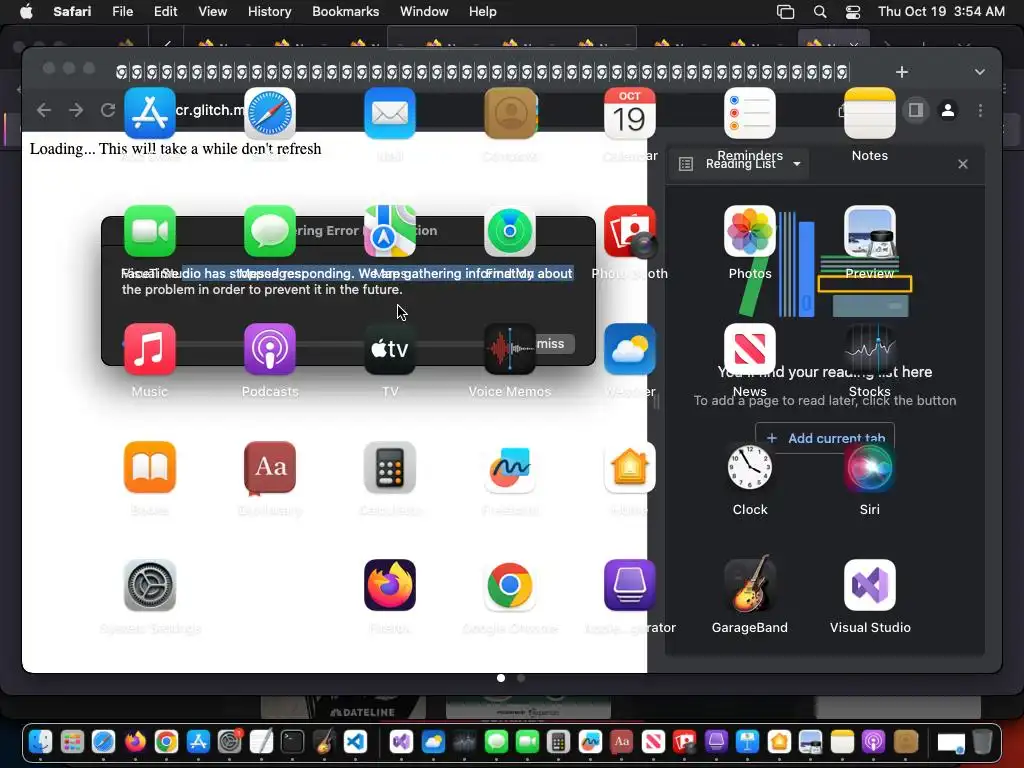Screen dimensions: 1024x768
Task: Launch Notes from the Launchpad grid
Action: pos(870,113)
